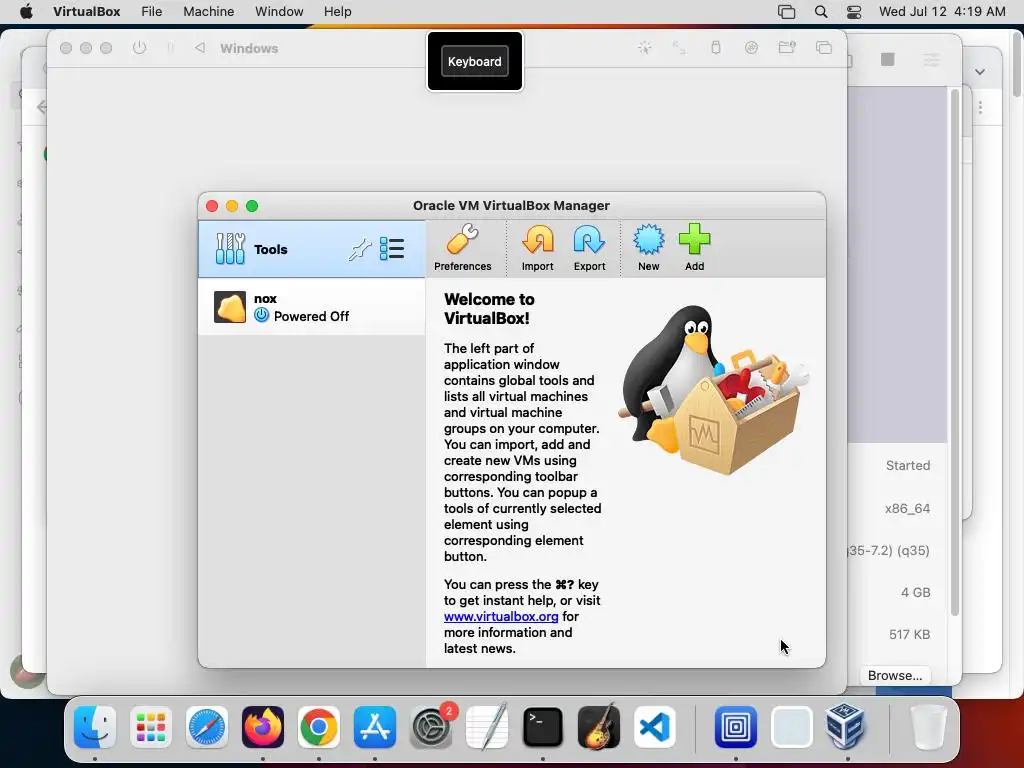Click the screen mirroring icon in menu bar
1024x768 pixels.
786,12
